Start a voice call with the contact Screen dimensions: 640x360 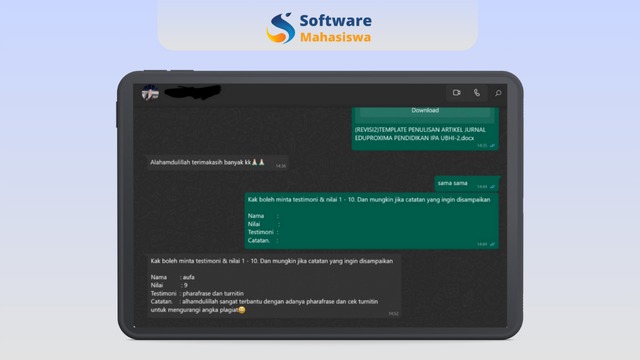477,93
